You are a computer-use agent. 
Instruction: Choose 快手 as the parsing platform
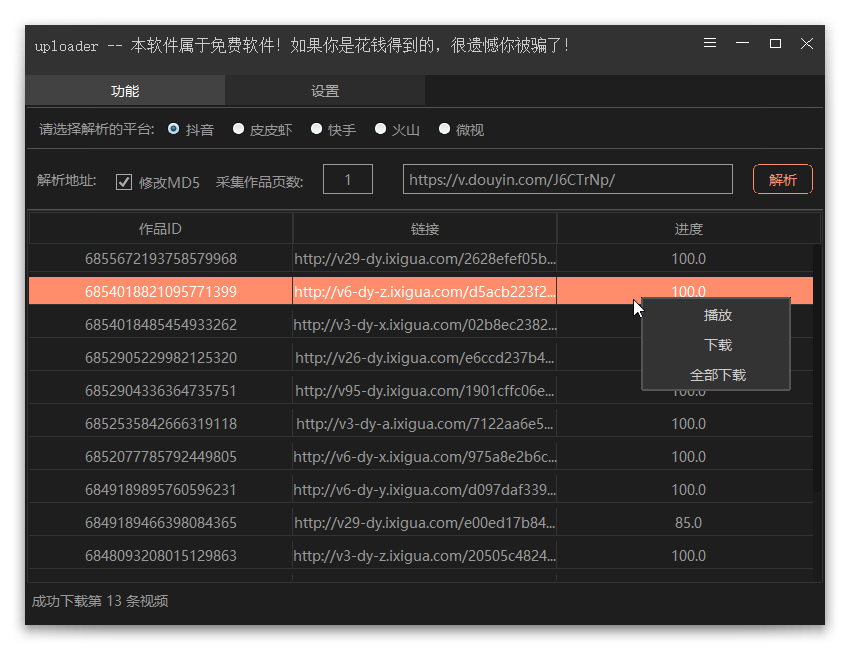tap(316, 129)
